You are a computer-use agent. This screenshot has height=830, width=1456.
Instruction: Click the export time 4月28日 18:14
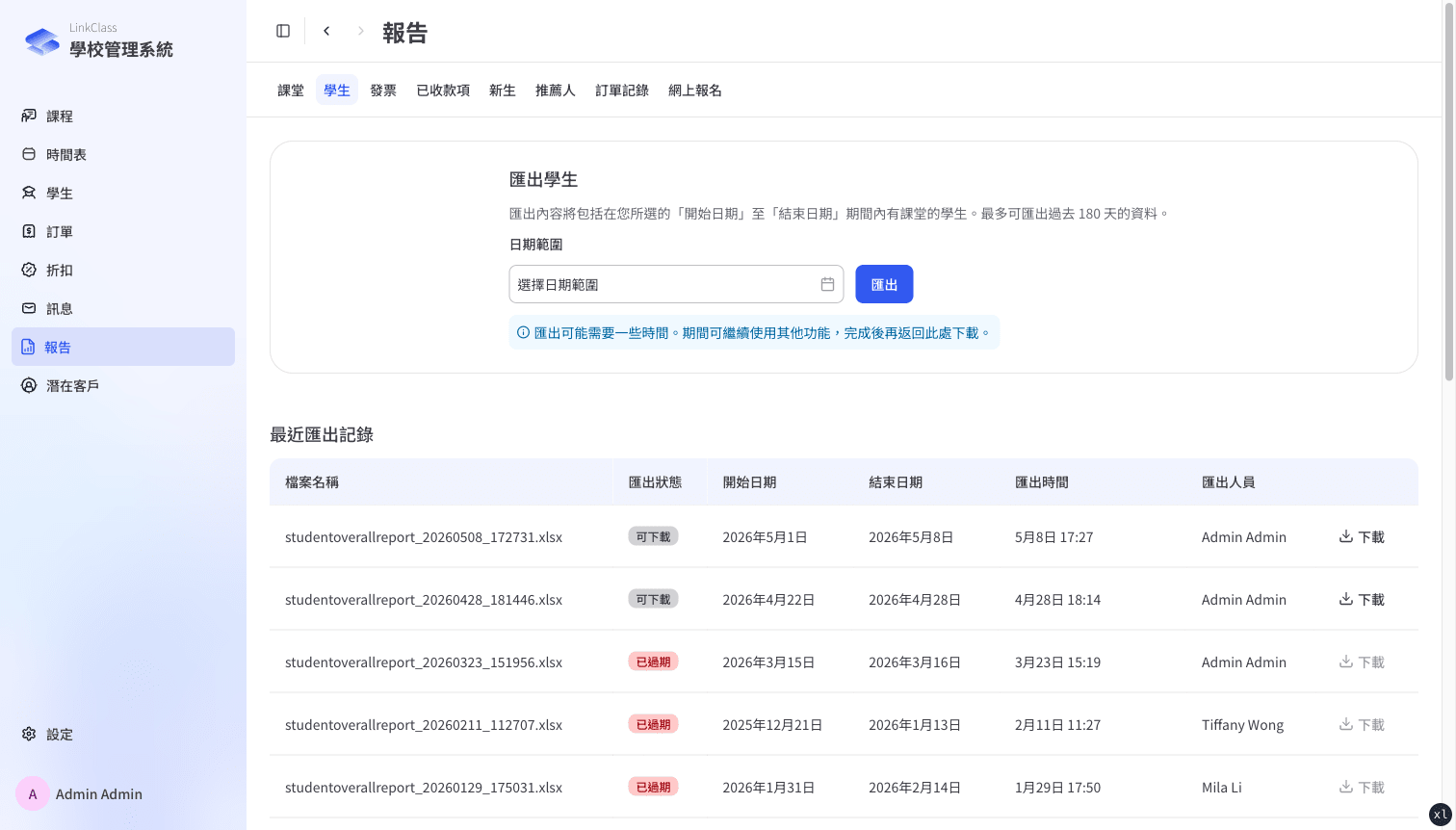coord(1057,599)
